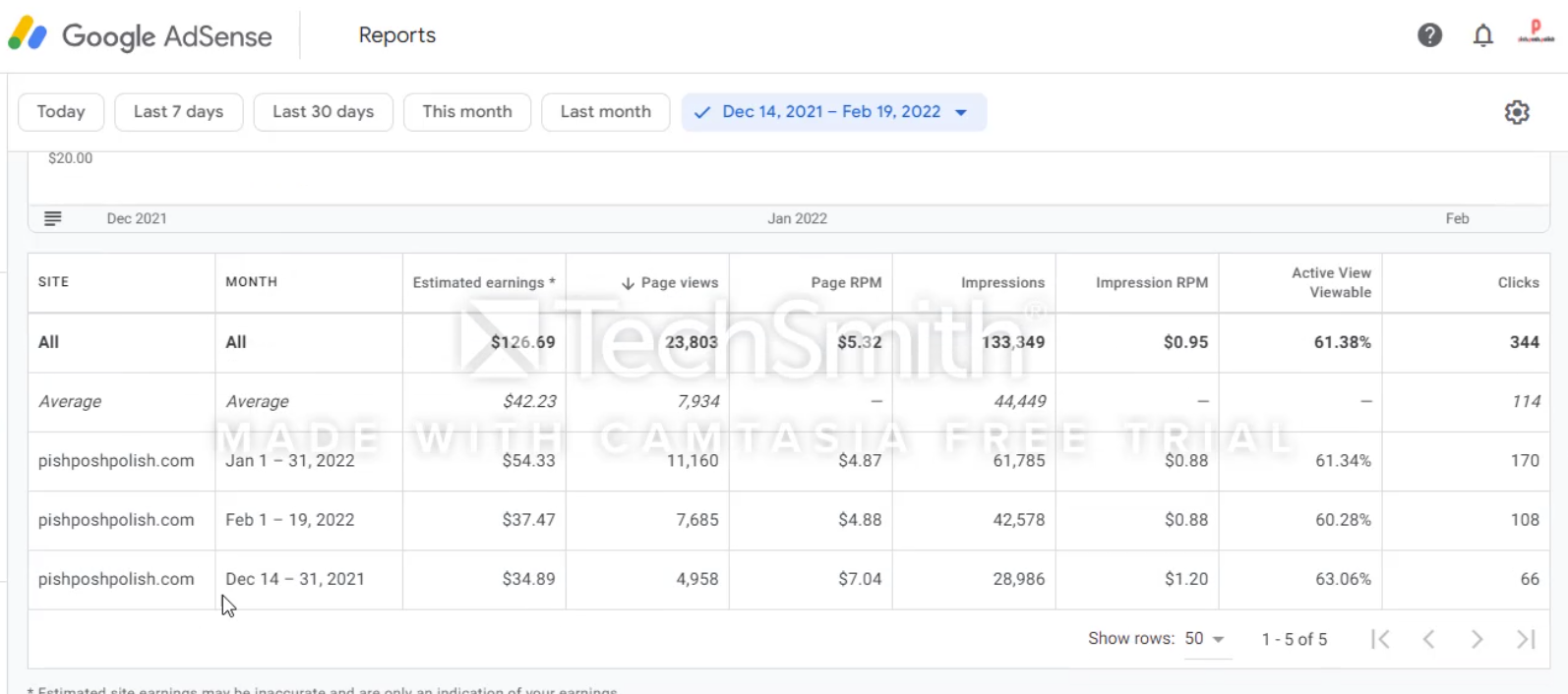Click Dec 14 – 31, 2021 month cell
The height and width of the screenshot is (694, 1568).
[x=295, y=580]
